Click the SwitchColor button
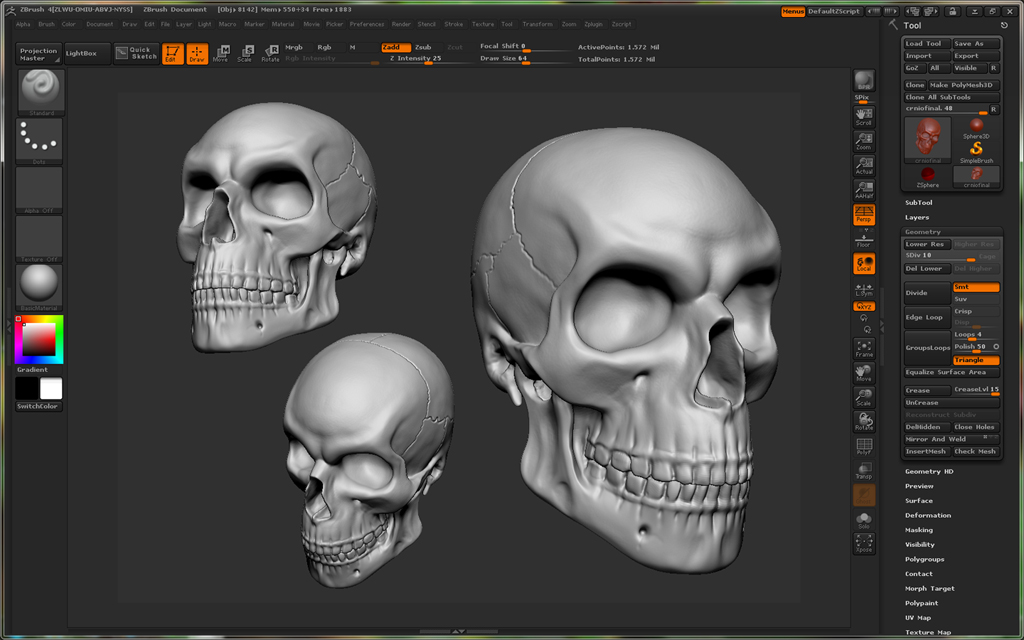Viewport: 1024px width, 640px height. click(39, 406)
